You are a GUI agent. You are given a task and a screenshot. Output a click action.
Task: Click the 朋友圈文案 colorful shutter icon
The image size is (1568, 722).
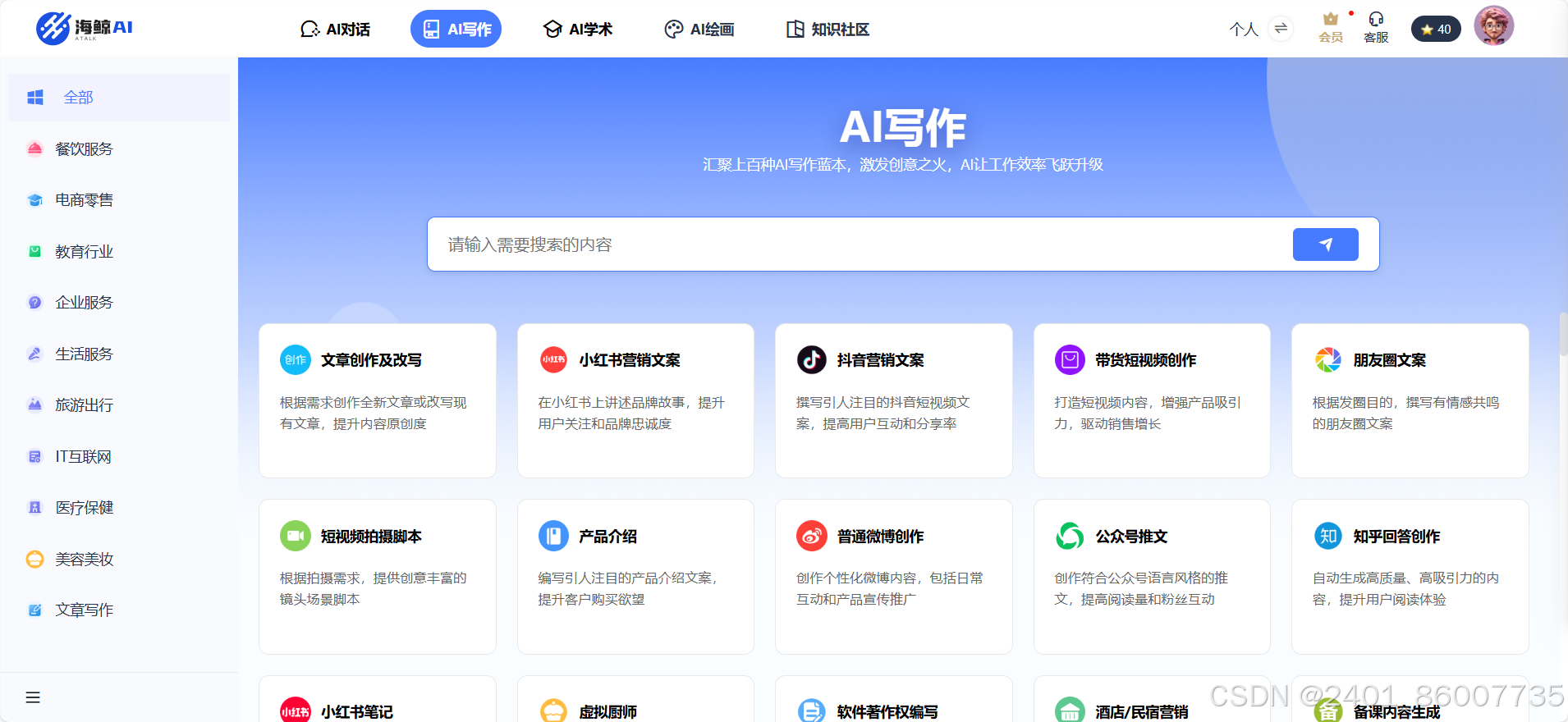tap(1328, 359)
